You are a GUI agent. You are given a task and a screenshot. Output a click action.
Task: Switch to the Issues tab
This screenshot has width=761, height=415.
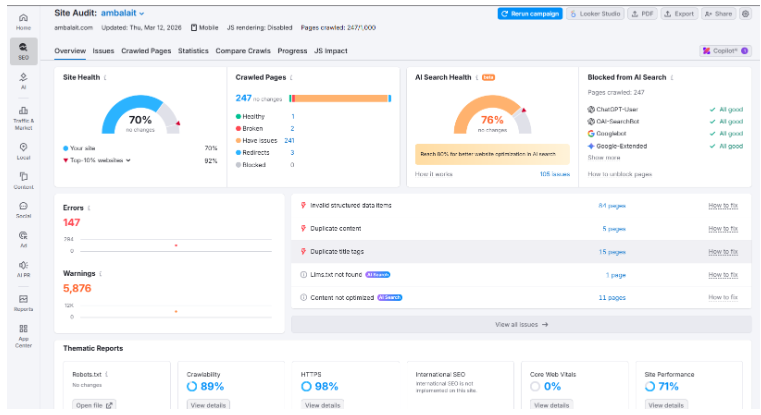click(103, 50)
